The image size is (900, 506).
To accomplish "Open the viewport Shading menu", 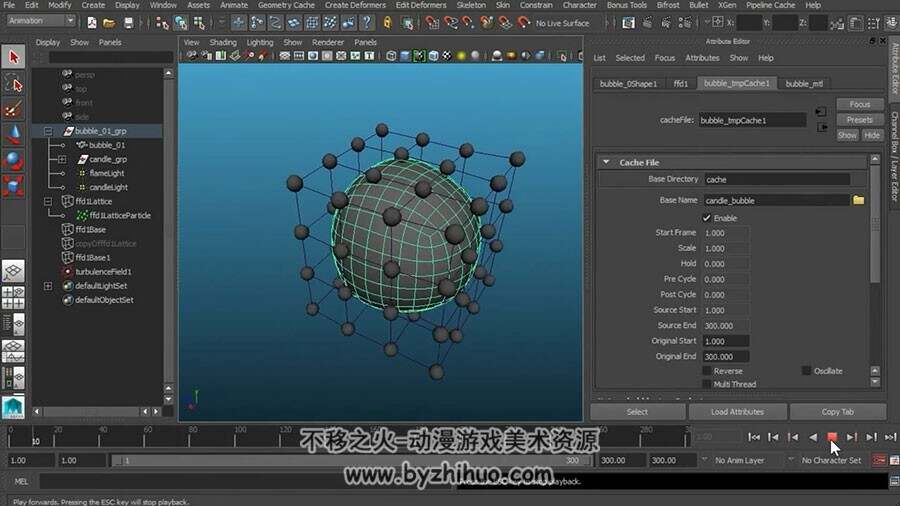I will coord(223,42).
